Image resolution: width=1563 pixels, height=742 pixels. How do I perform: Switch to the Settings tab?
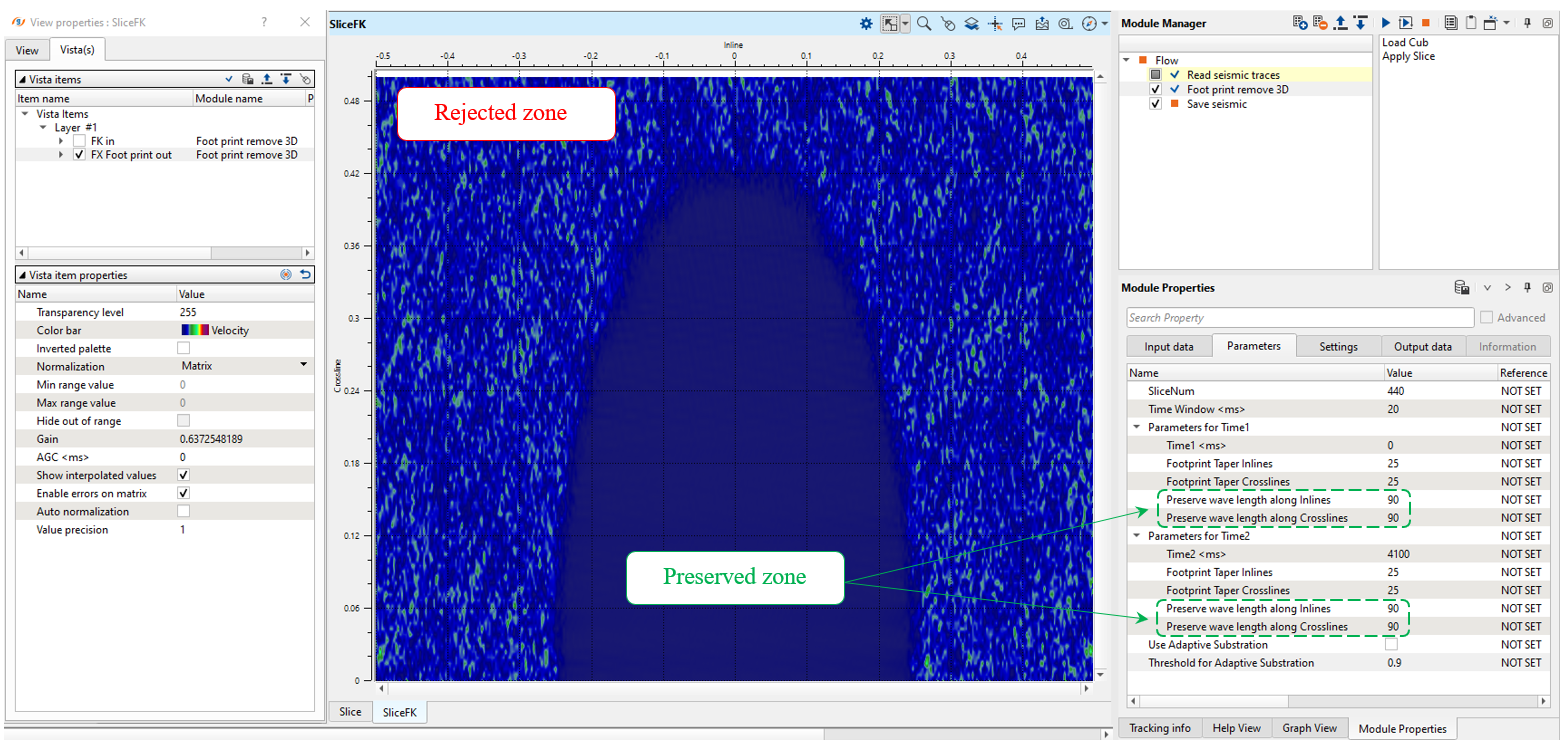[x=1338, y=346]
